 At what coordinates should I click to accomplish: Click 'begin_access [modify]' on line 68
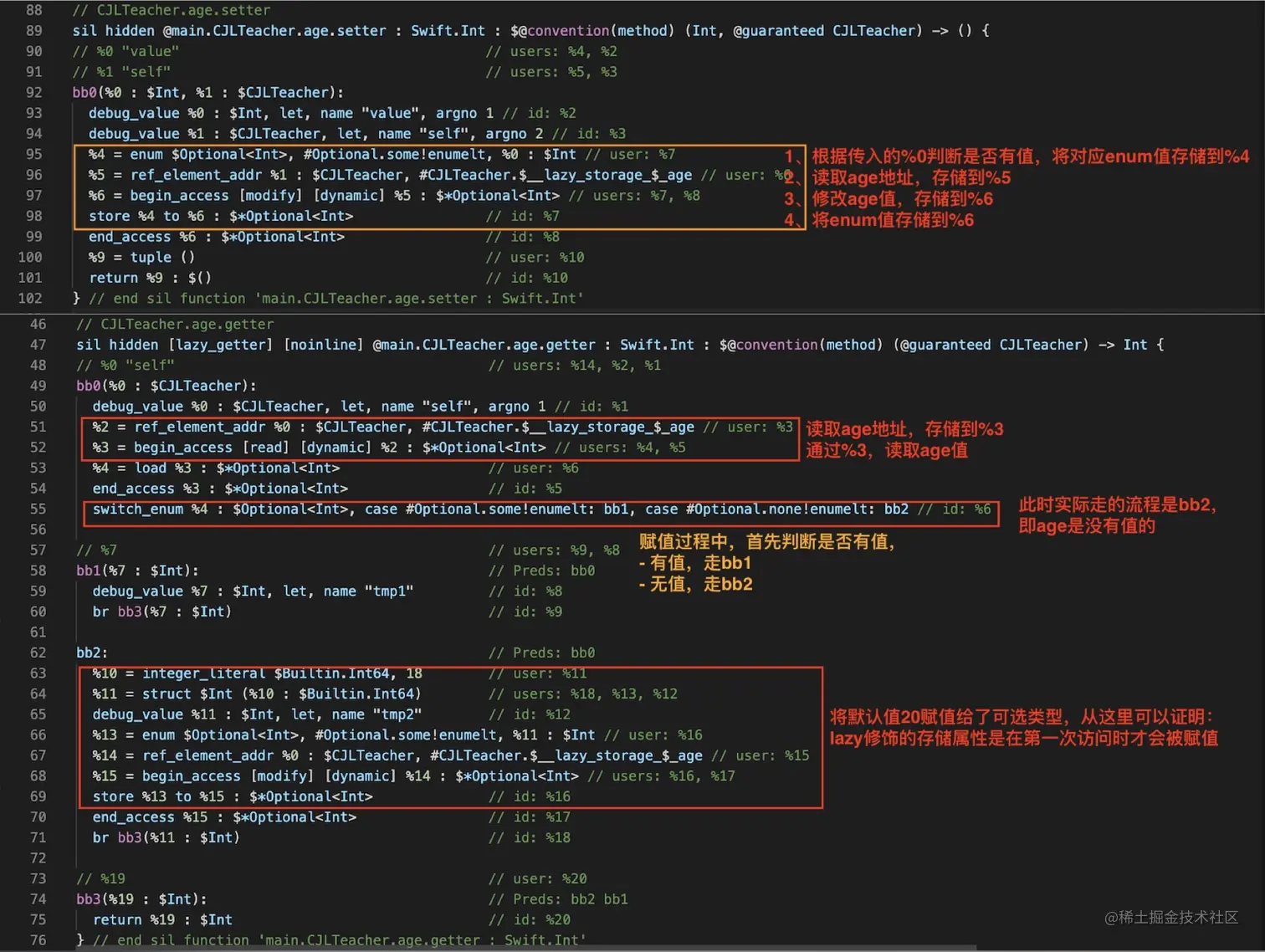click(228, 775)
